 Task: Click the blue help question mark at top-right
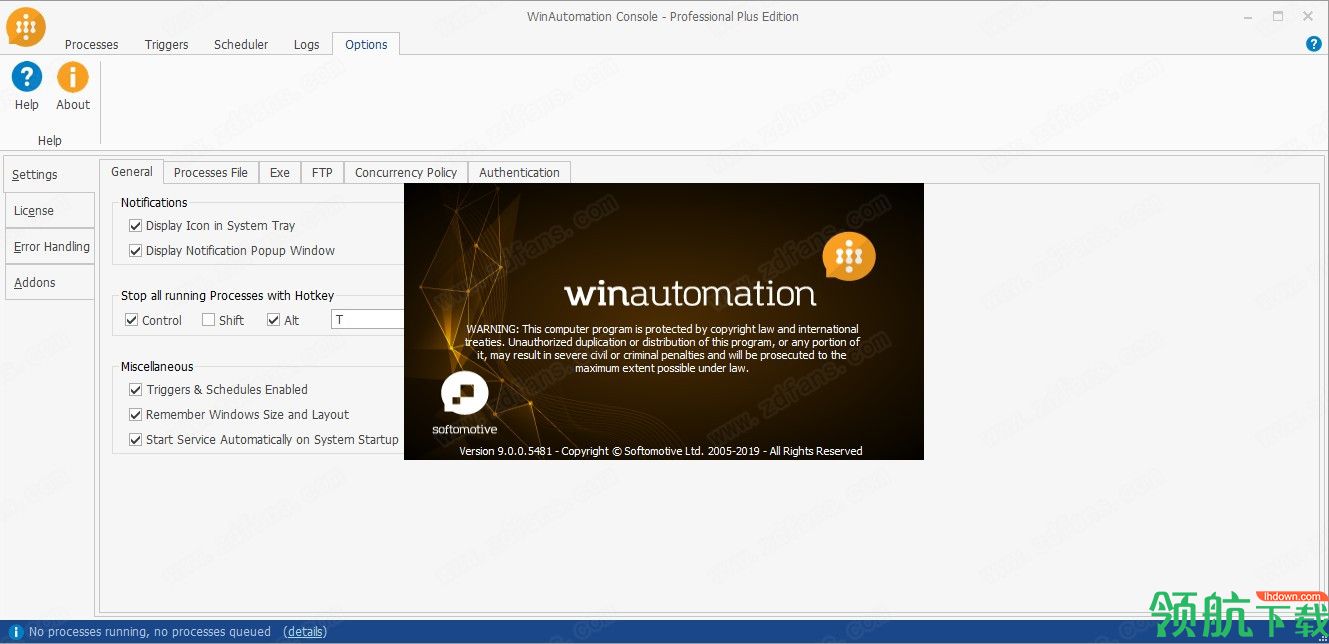pos(1314,44)
